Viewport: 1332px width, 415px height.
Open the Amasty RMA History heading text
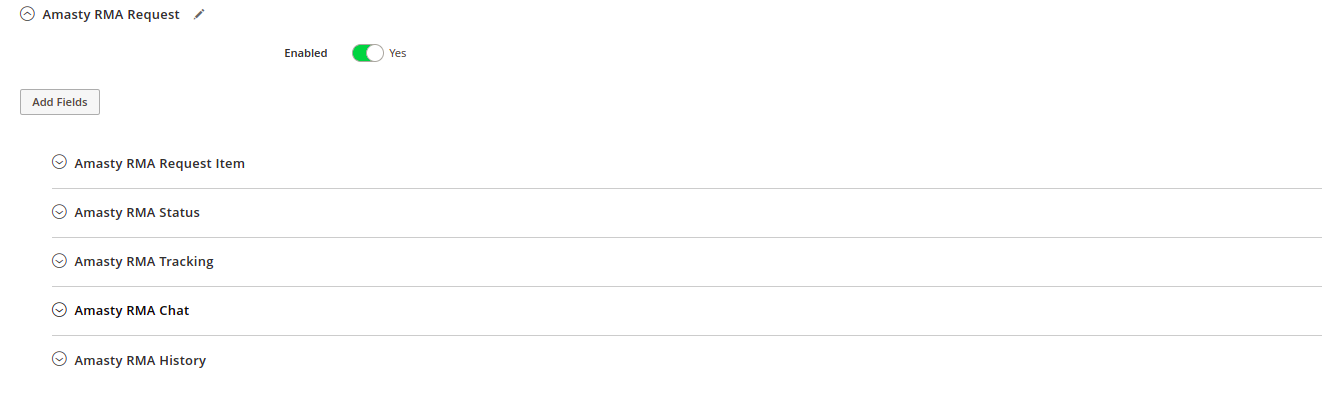(x=140, y=360)
